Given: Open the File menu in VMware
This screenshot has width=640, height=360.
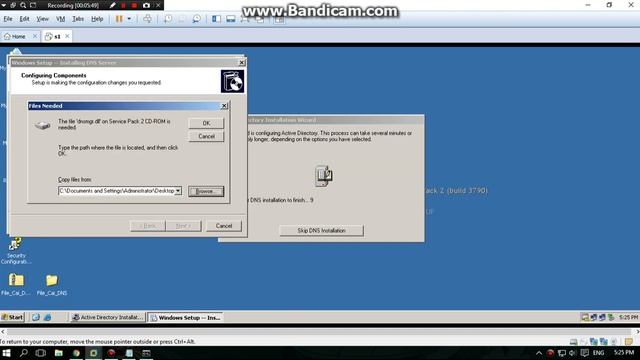Looking at the screenshot, I should [x=8, y=19].
